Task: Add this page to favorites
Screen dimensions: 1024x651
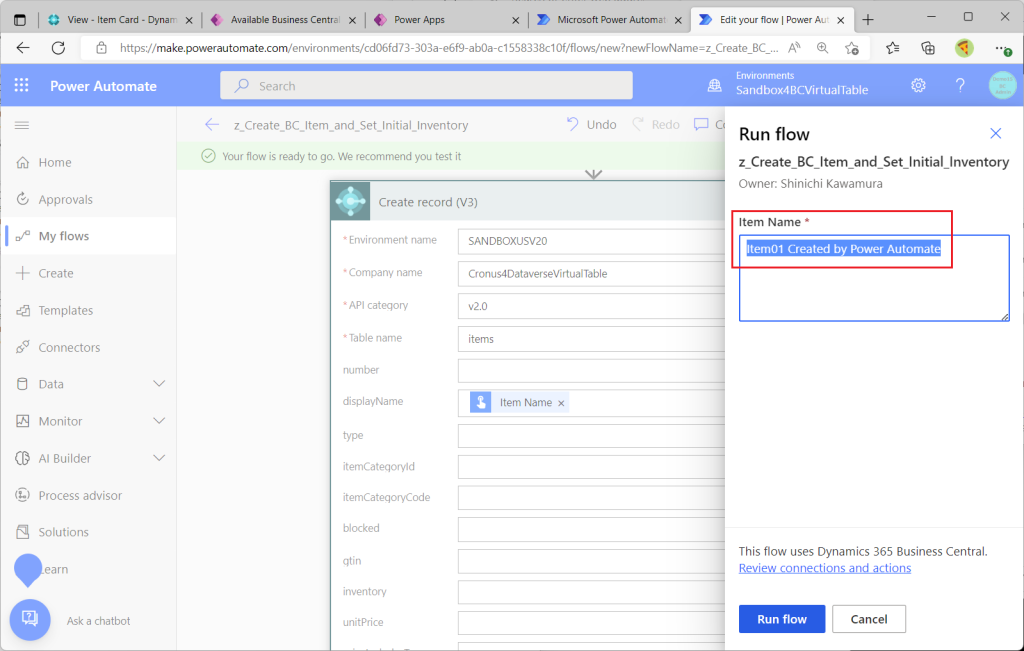Action: click(851, 48)
